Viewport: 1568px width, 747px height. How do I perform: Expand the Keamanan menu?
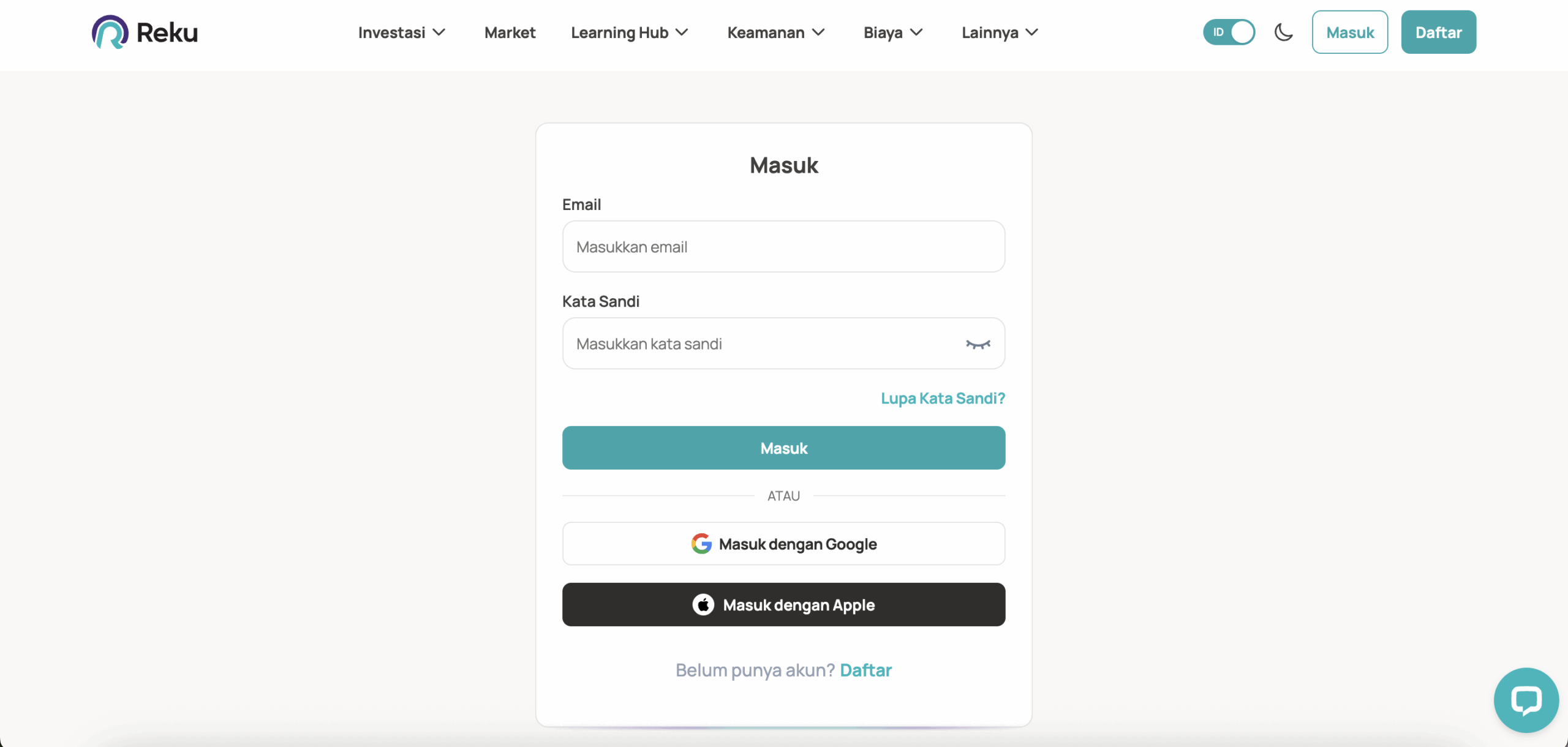(x=775, y=32)
